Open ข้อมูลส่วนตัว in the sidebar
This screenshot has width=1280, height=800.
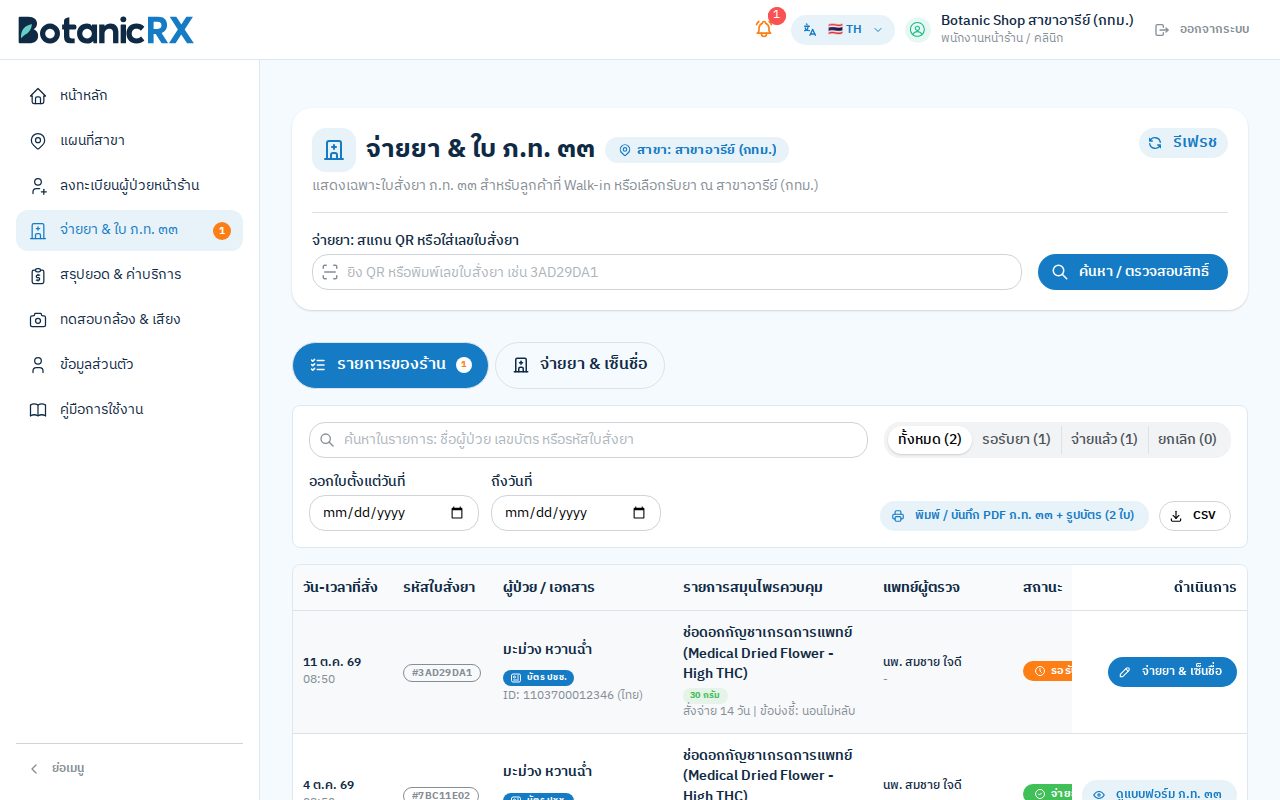click(129, 365)
